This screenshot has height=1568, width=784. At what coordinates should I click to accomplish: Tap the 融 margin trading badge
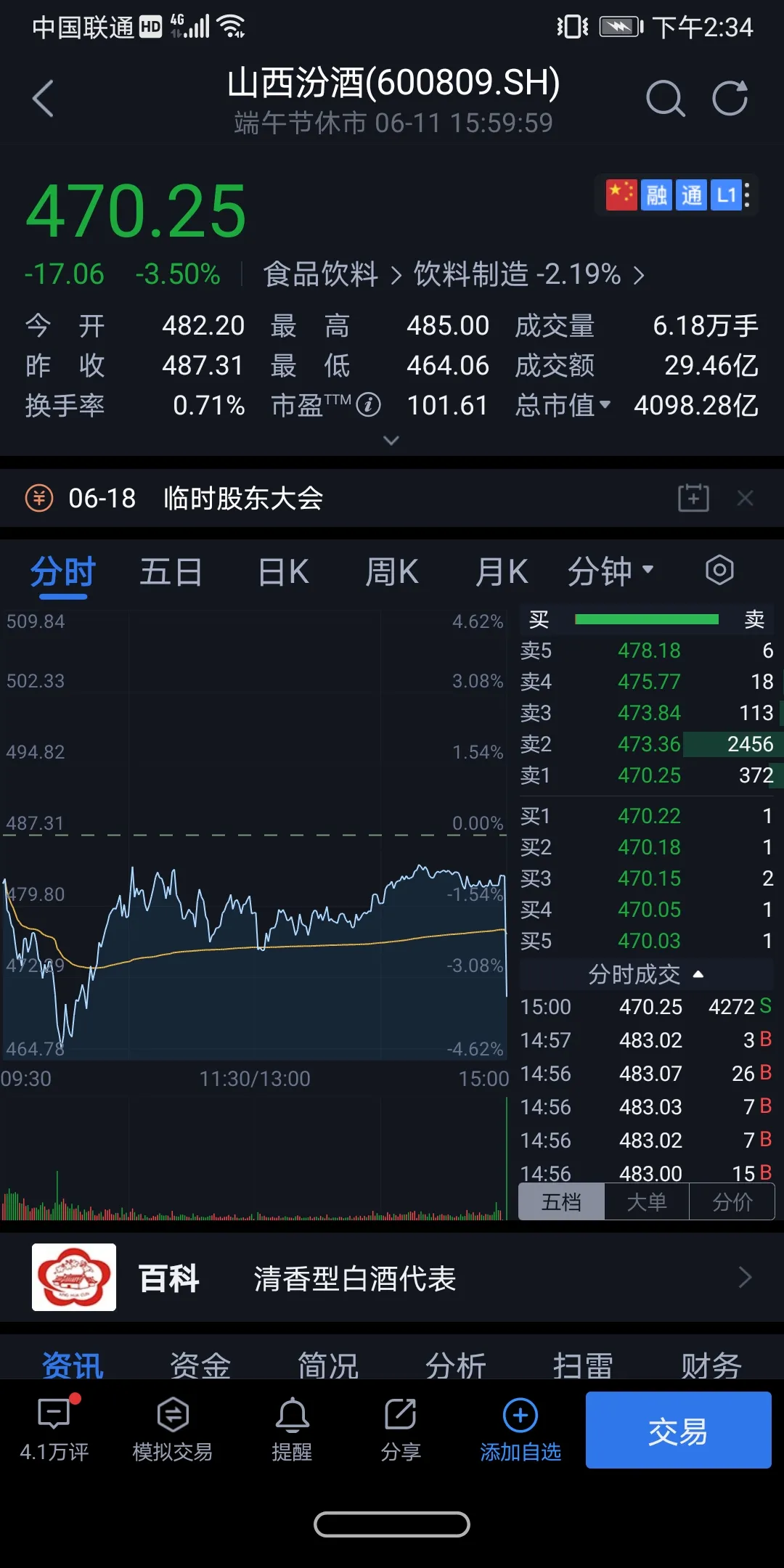pyautogui.click(x=656, y=195)
